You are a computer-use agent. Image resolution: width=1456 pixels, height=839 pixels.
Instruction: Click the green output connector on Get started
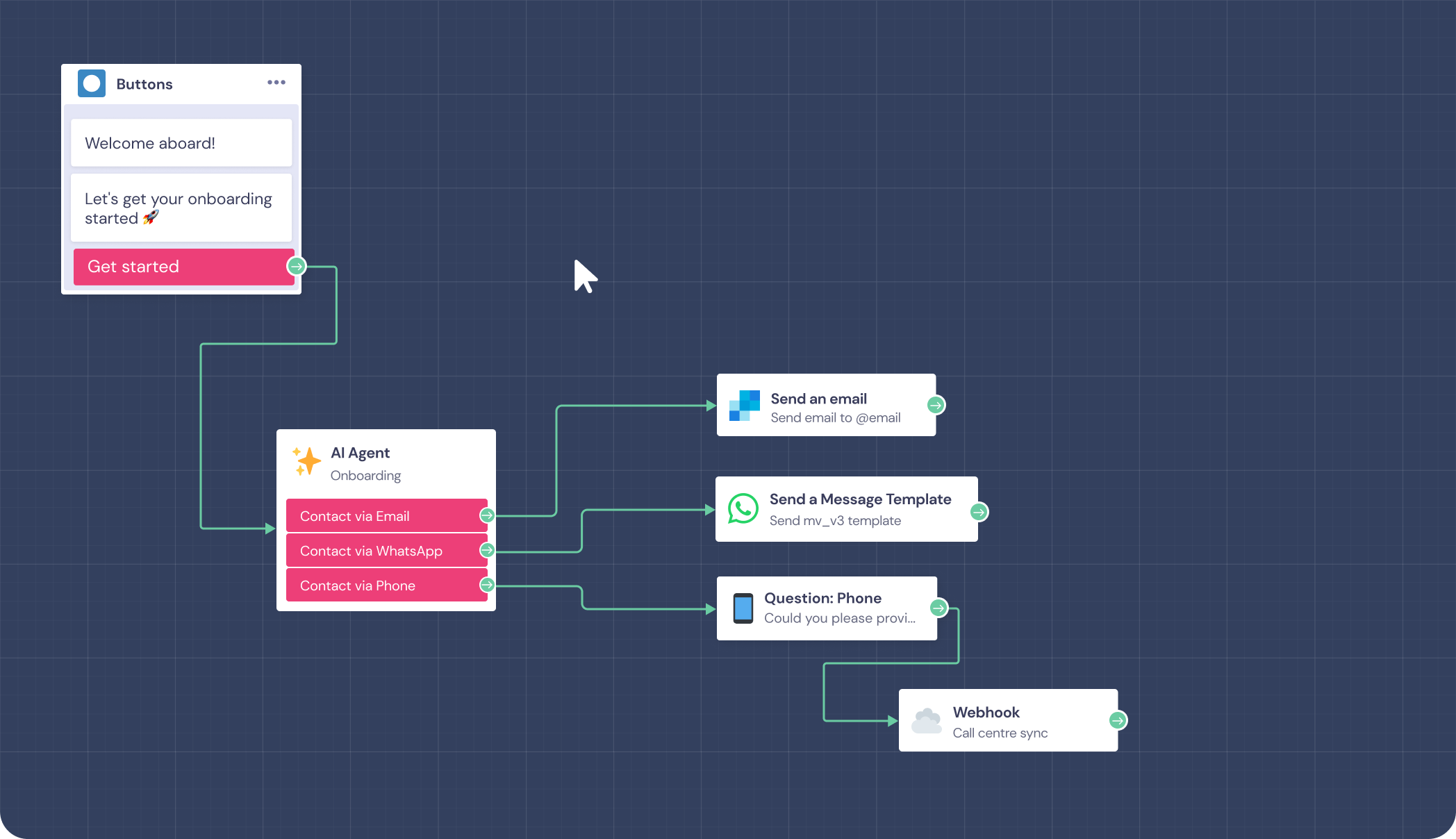296,266
